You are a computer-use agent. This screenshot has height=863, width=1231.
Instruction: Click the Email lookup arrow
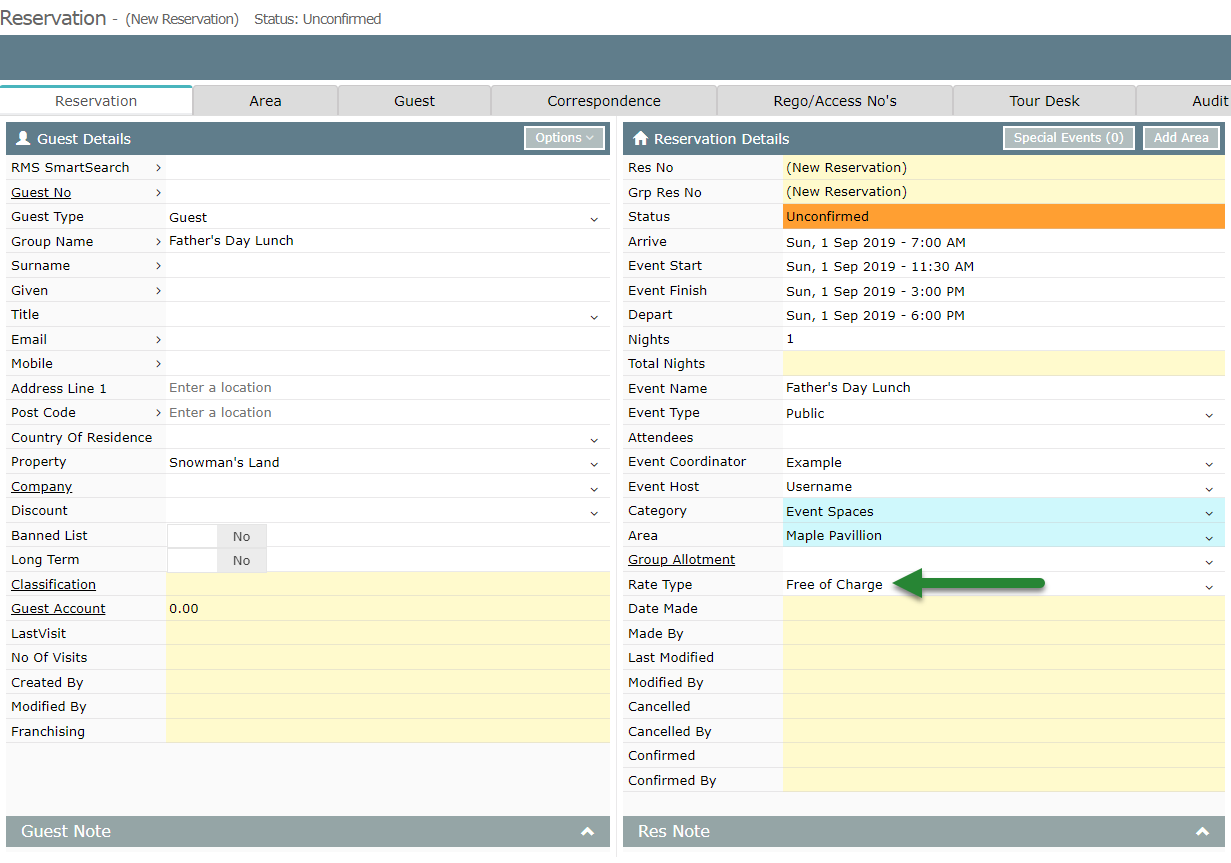(158, 340)
